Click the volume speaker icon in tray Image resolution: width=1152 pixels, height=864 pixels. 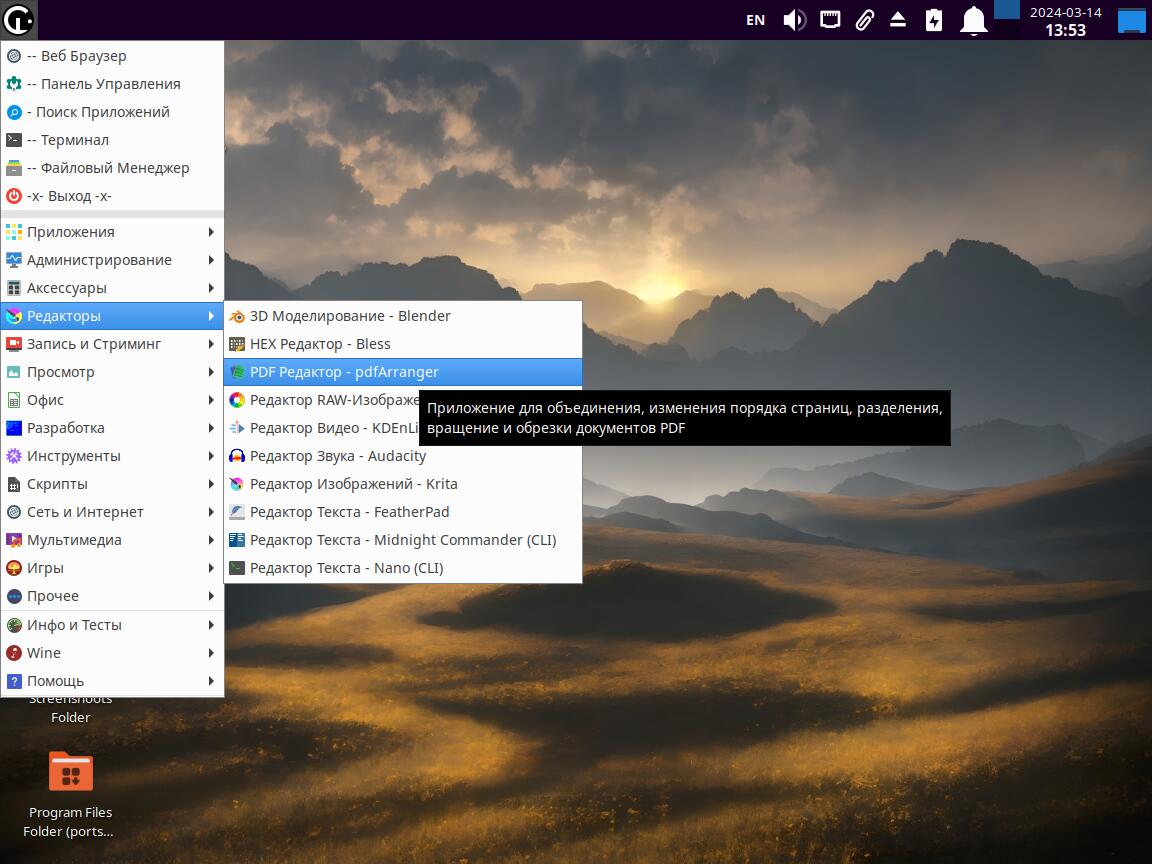point(794,20)
